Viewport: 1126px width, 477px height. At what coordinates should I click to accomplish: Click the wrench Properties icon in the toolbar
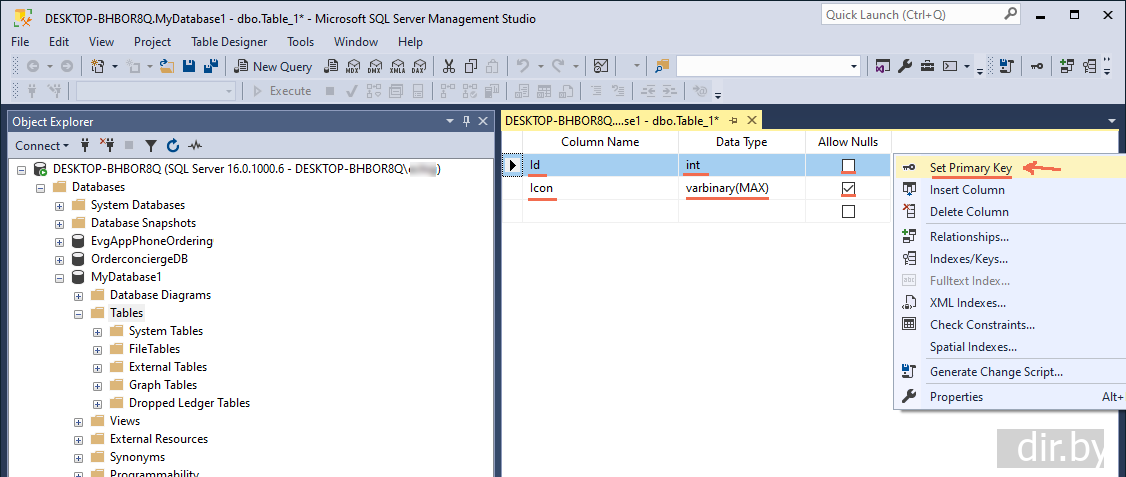[x=905, y=66]
